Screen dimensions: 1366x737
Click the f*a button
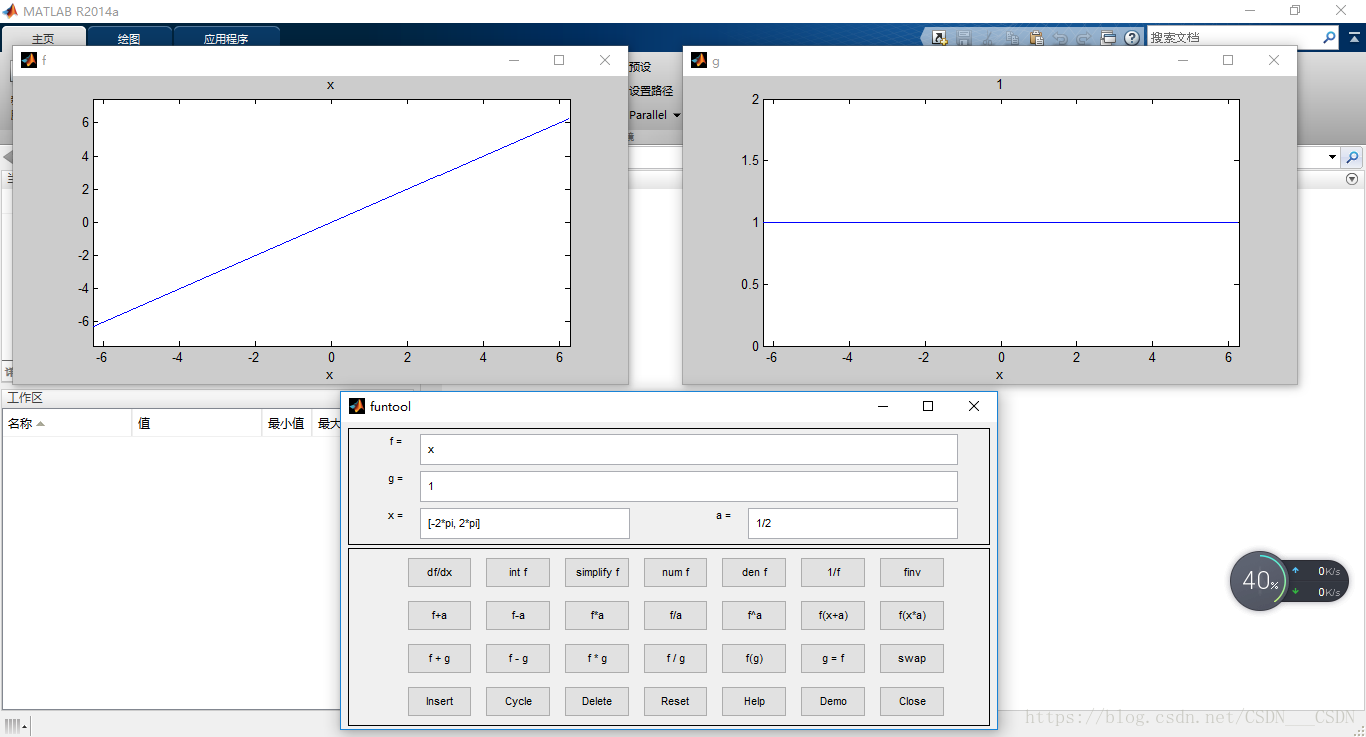pos(597,616)
